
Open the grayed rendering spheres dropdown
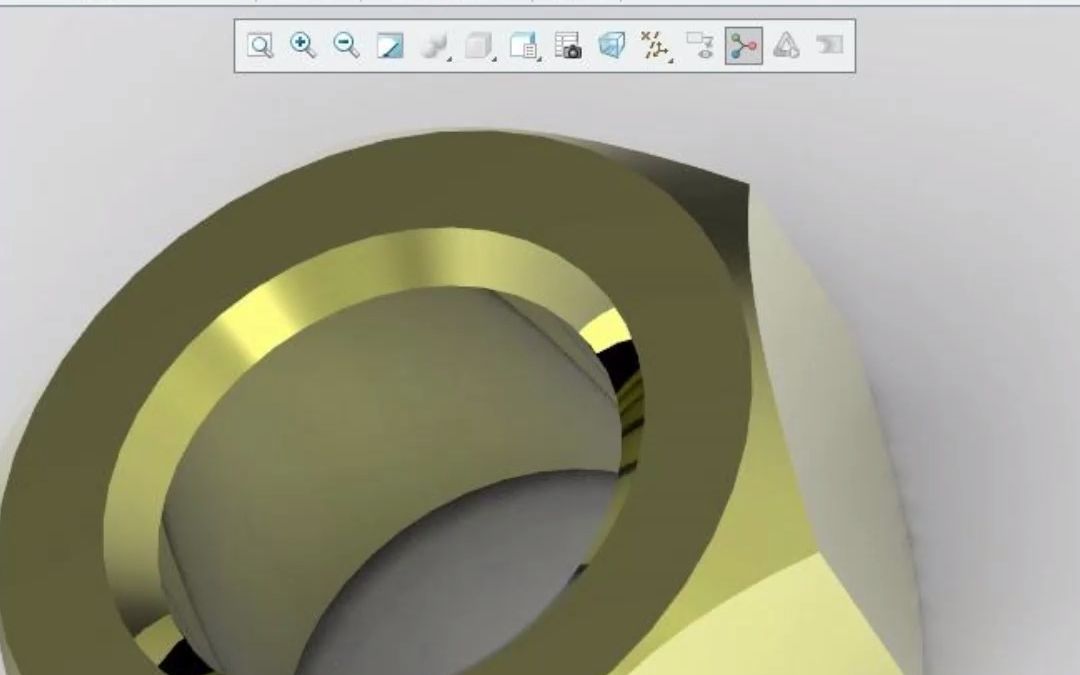[436, 46]
